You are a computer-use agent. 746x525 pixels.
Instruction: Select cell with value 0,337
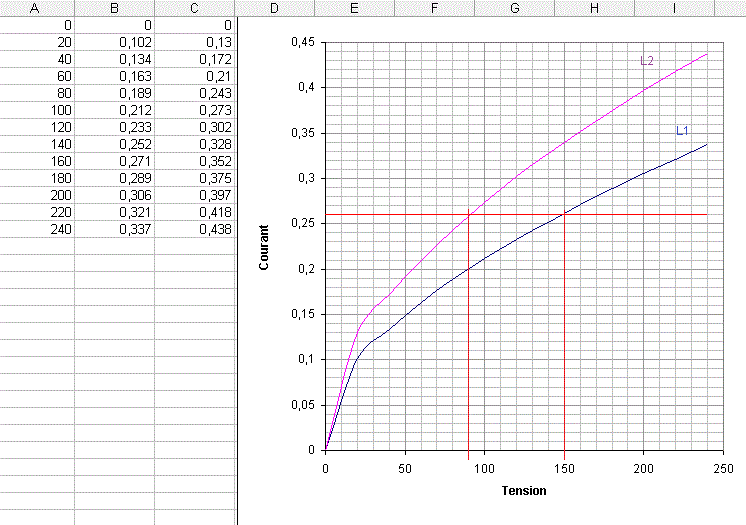[115, 229]
